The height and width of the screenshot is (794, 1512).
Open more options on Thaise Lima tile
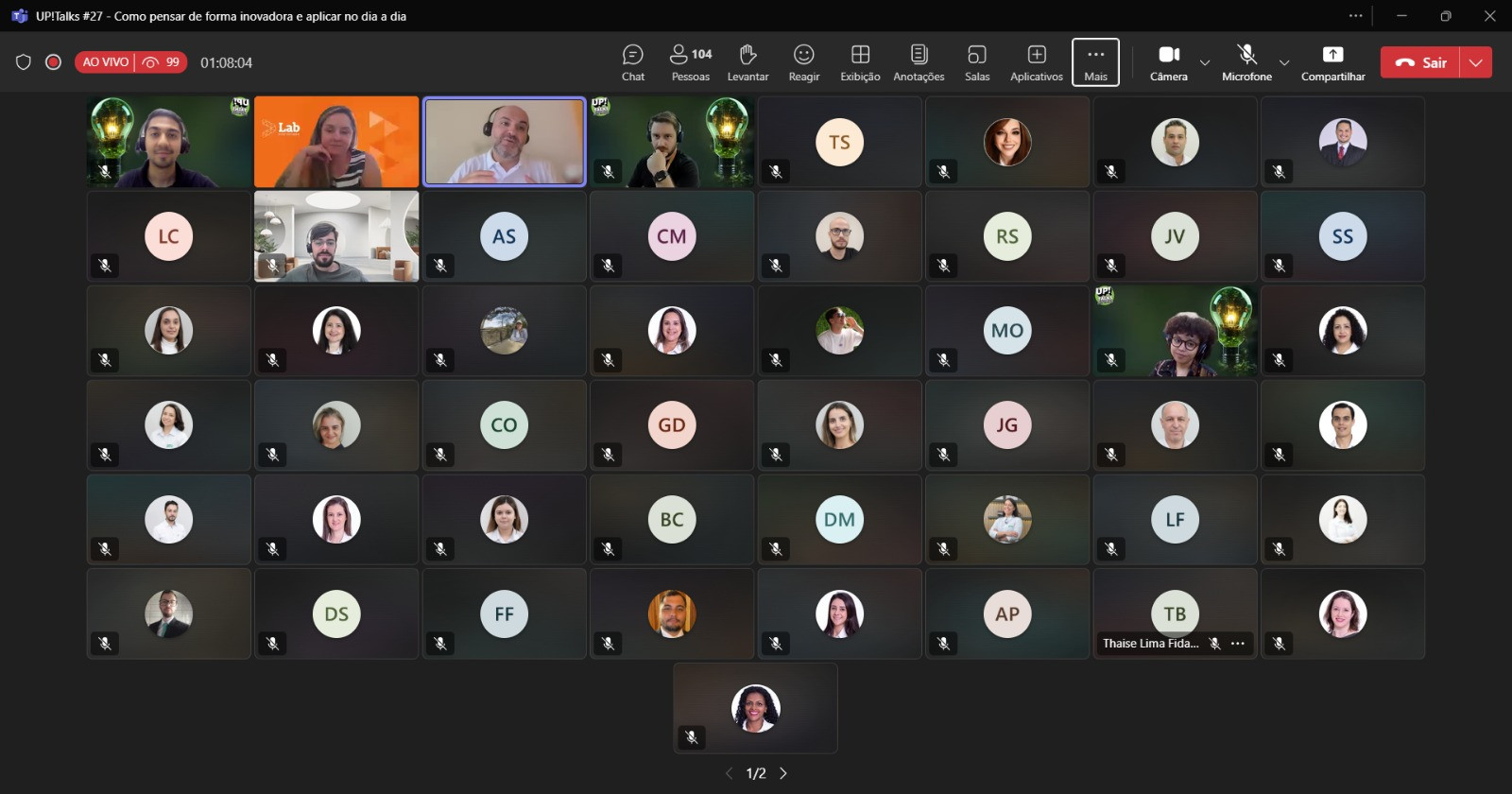[x=1238, y=644]
